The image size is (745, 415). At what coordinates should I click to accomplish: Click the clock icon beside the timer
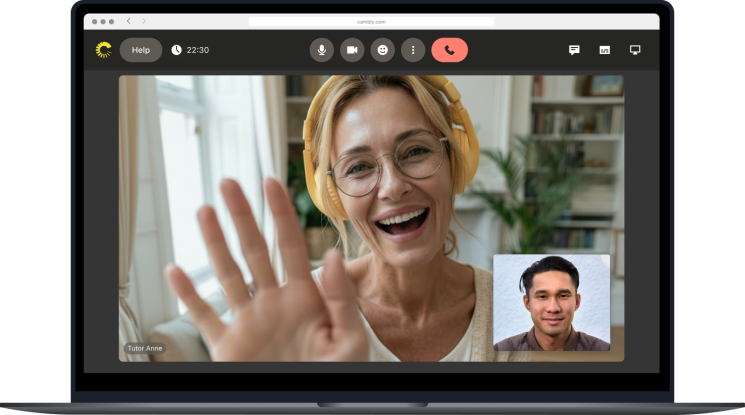coord(176,50)
